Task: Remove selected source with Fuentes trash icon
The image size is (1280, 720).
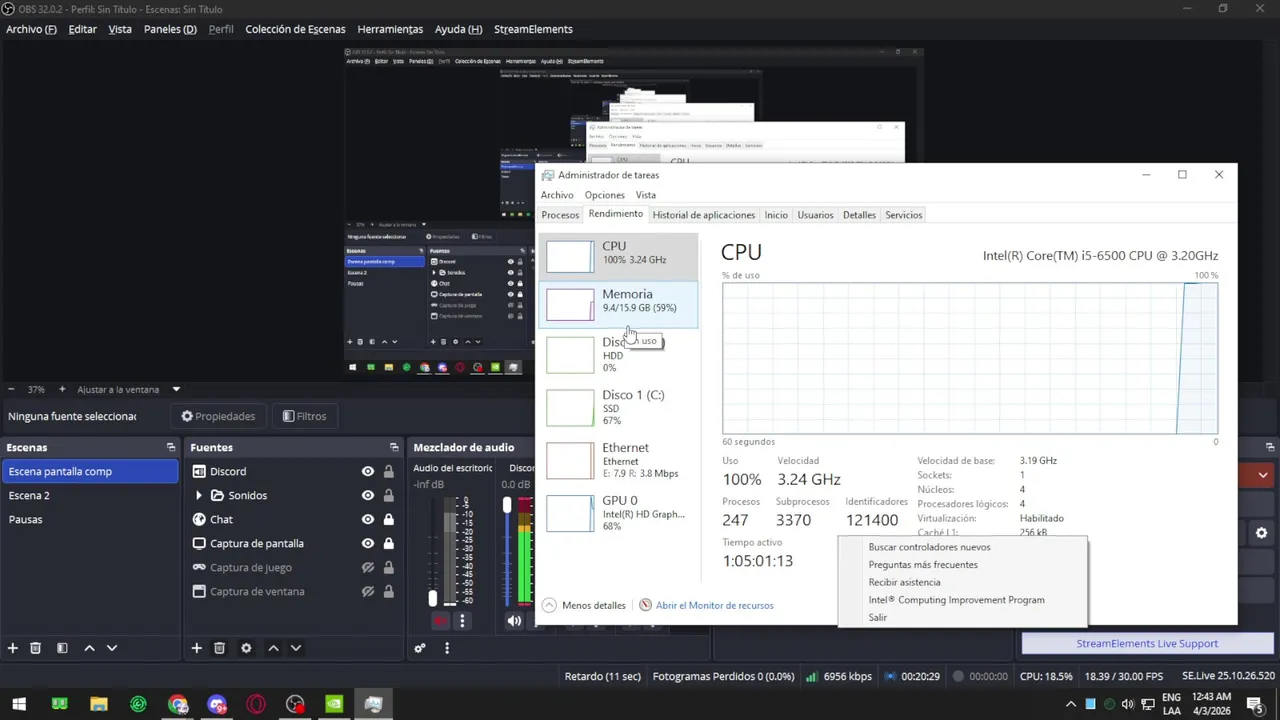Action: coord(220,648)
